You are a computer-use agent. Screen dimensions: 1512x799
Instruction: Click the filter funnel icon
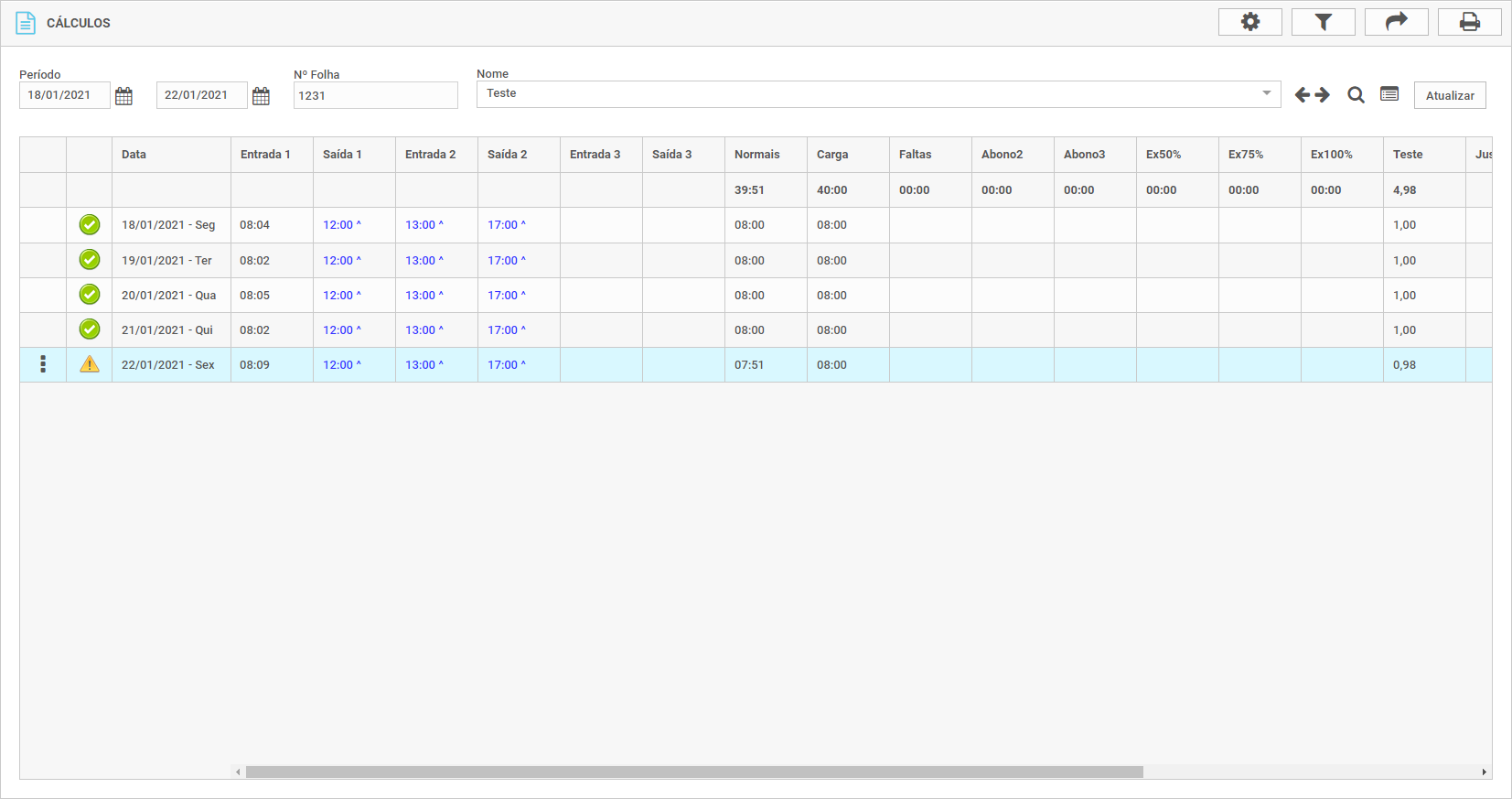click(x=1323, y=22)
